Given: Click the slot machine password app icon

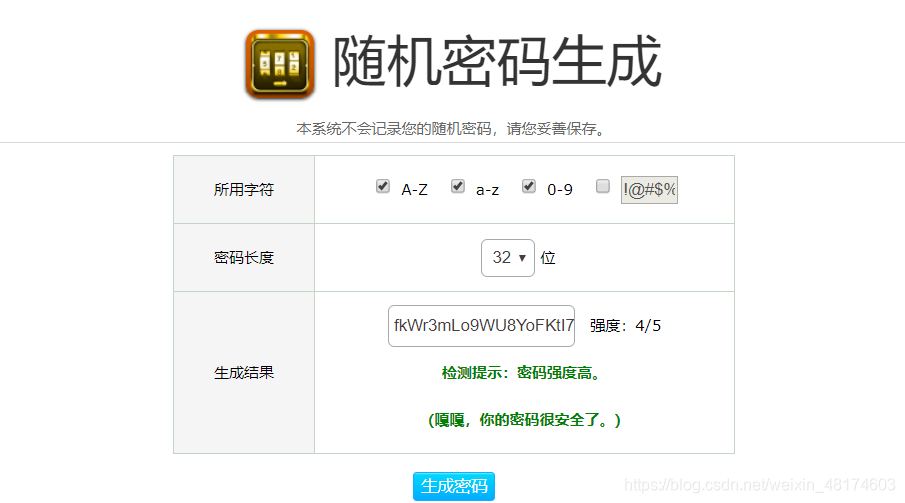Looking at the screenshot, I should click(x=280, y=64).
